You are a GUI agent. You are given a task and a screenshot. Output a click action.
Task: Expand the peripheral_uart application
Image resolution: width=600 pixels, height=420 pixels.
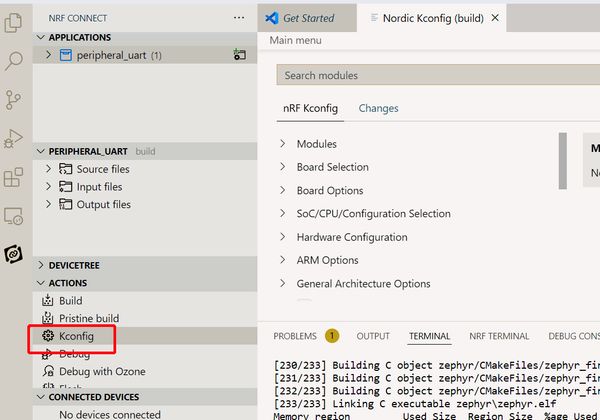coord(48,55)
